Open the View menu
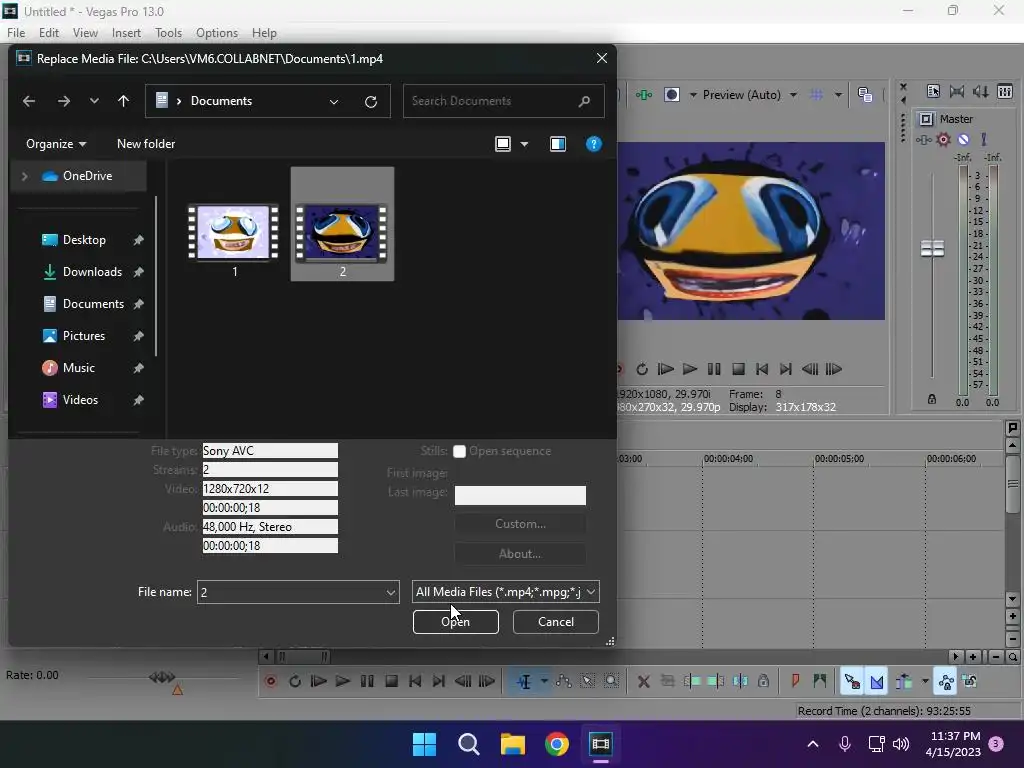This screenshot has width=1024, height=768. [85, 33]
